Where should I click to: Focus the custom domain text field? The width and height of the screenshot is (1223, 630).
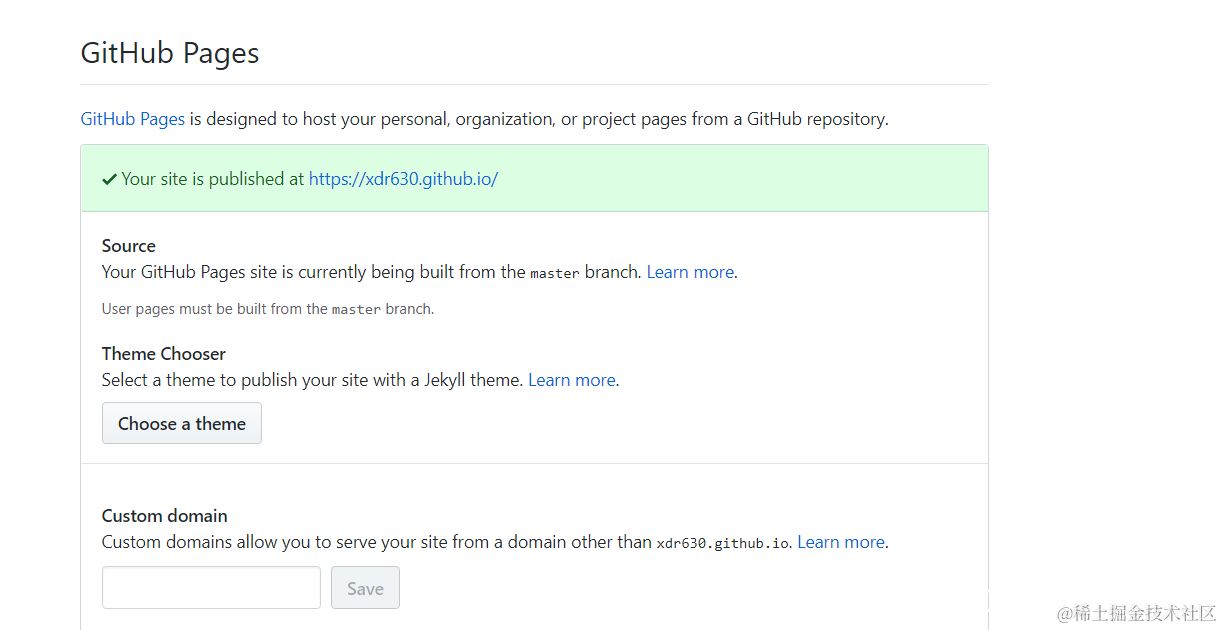211,588
